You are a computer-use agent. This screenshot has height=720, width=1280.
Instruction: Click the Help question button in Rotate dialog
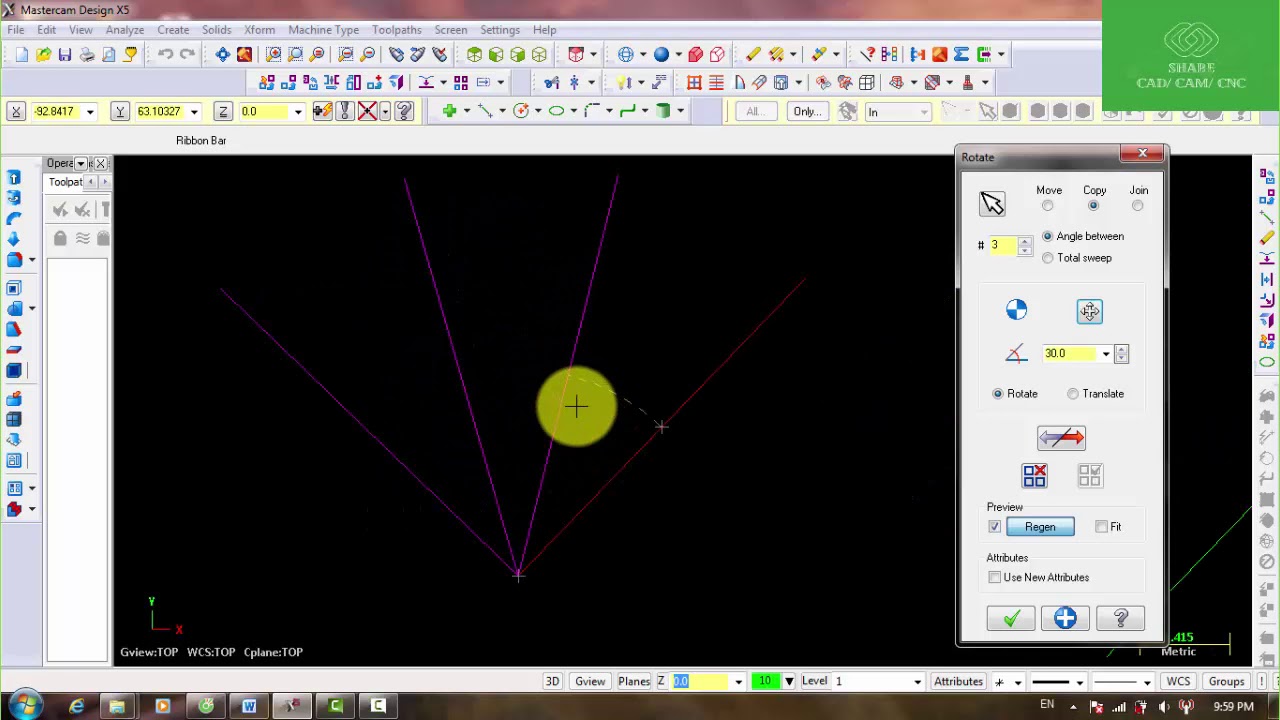point(1120,619)
